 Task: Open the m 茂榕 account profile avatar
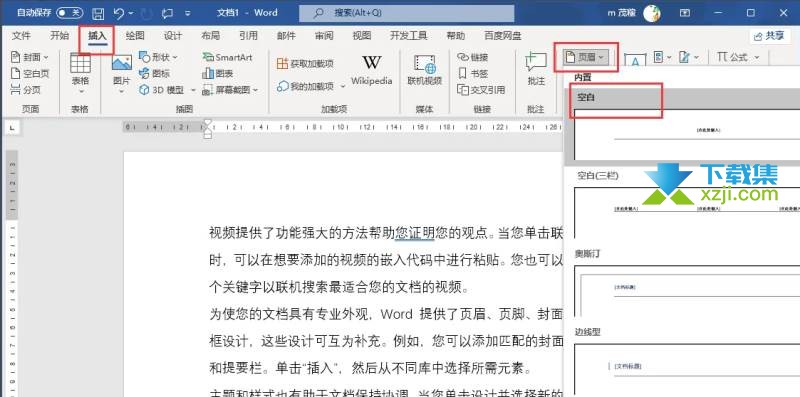652,13
